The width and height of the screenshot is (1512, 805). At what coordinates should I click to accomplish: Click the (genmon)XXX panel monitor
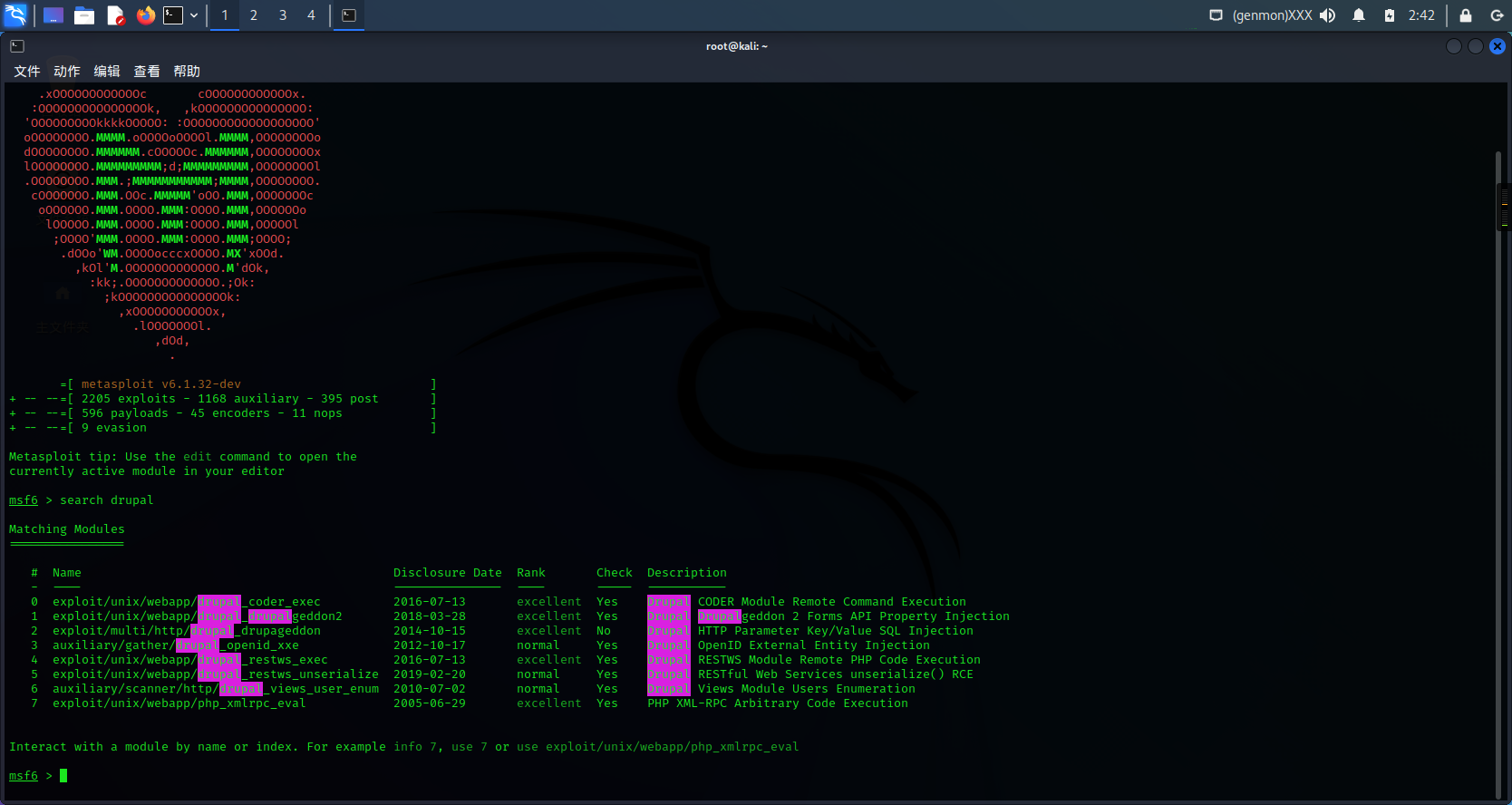point(1272,15)
